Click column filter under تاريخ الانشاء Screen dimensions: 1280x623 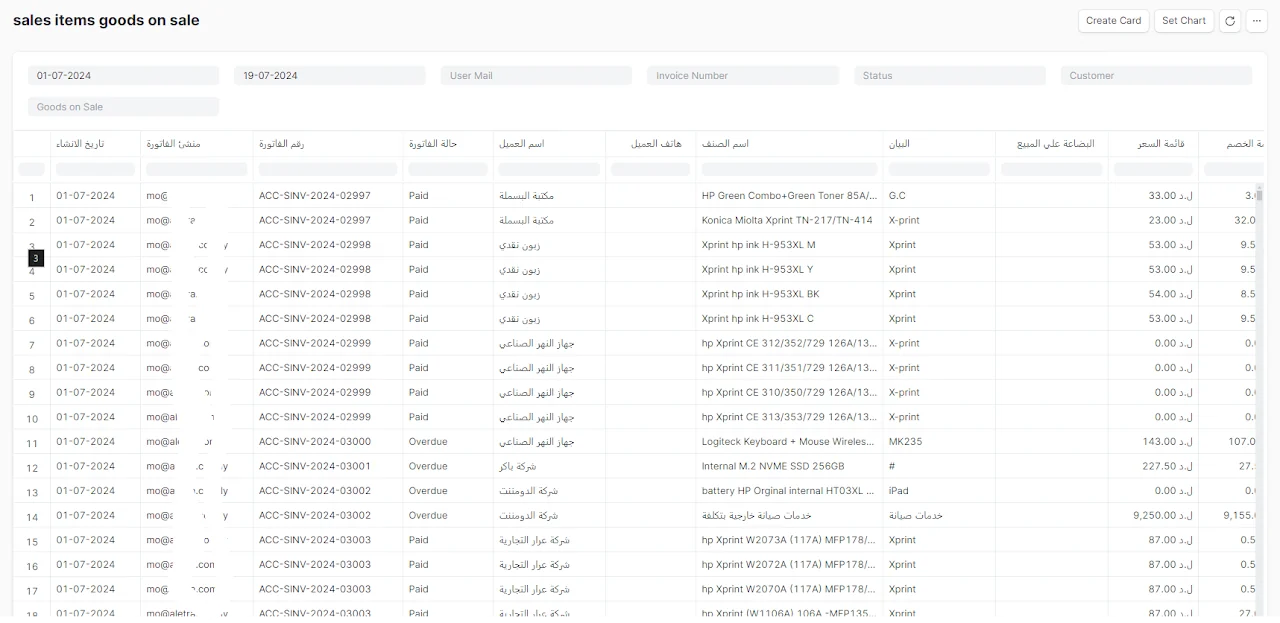pos(95,169)
